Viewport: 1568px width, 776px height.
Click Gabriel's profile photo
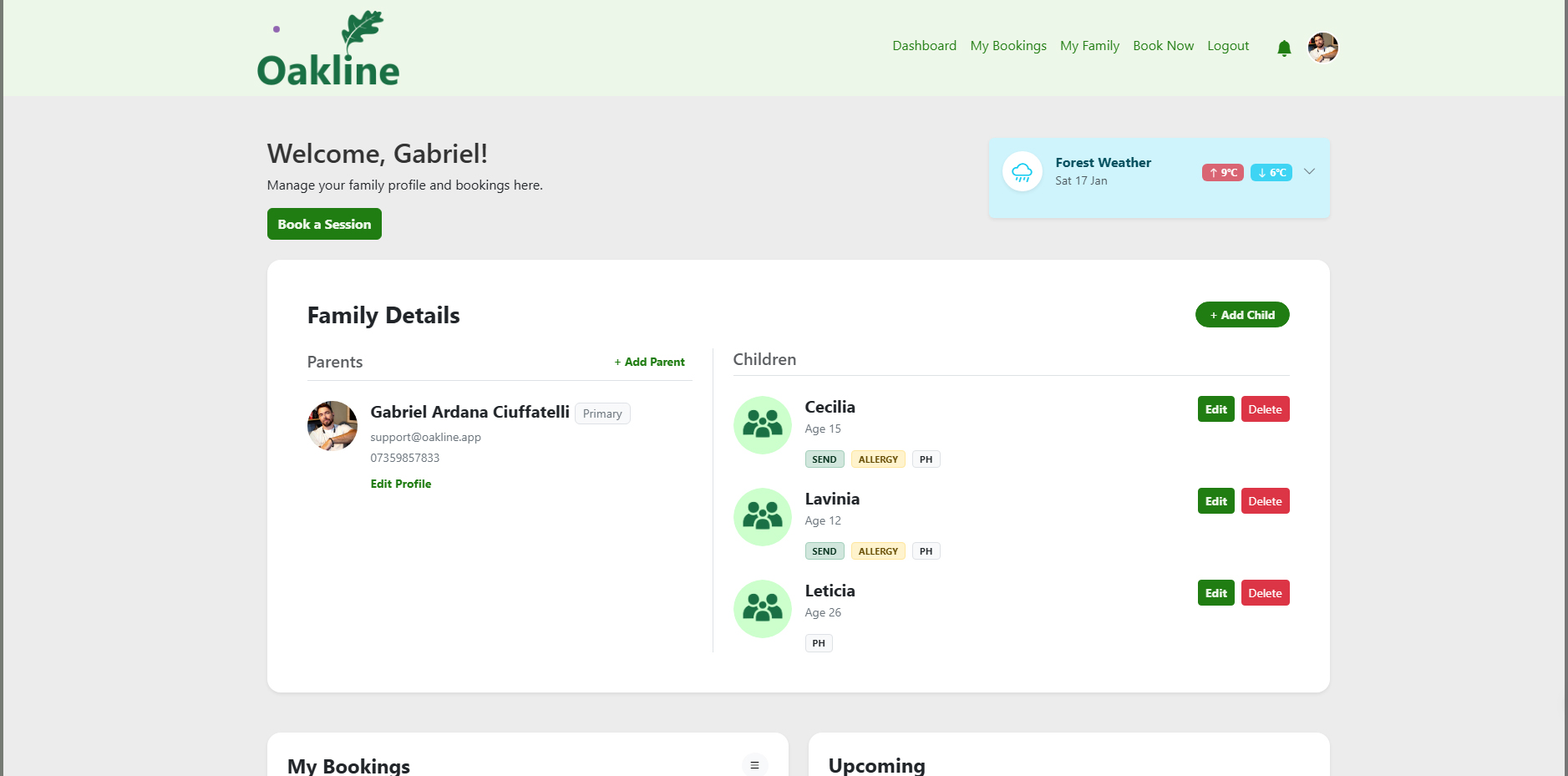(x=332, y=426)
